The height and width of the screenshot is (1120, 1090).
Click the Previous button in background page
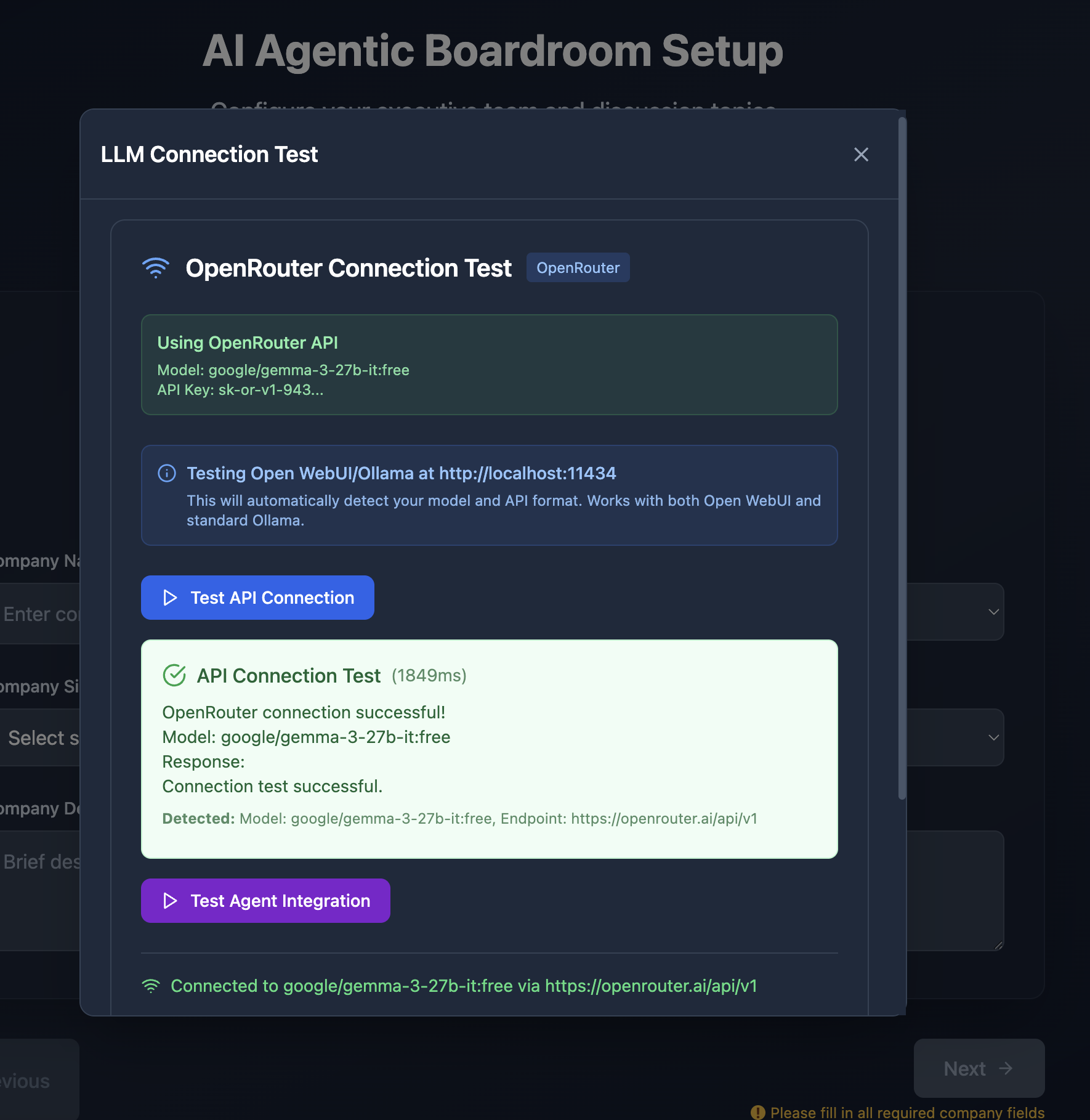(x=39, y=1079)
